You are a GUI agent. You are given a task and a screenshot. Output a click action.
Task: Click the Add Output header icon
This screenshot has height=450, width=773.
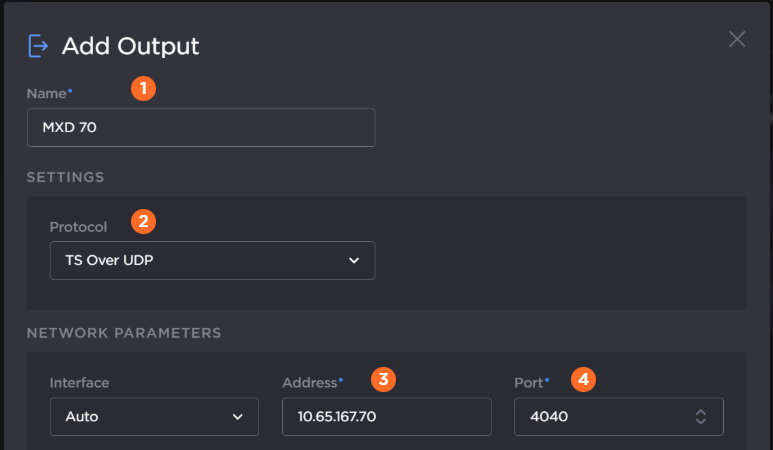(38, 46)
